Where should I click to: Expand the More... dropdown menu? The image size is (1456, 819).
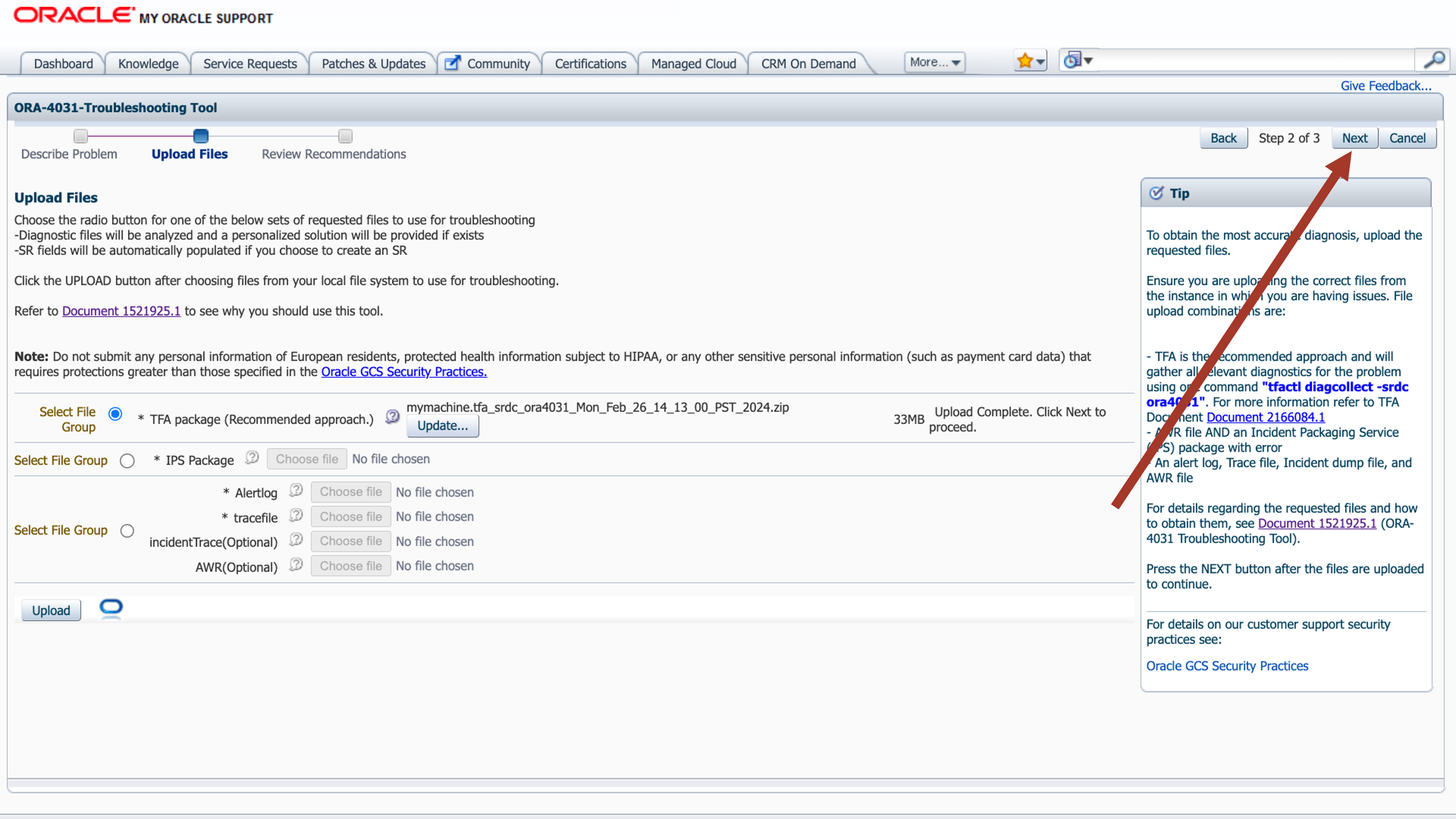(934, 62)
